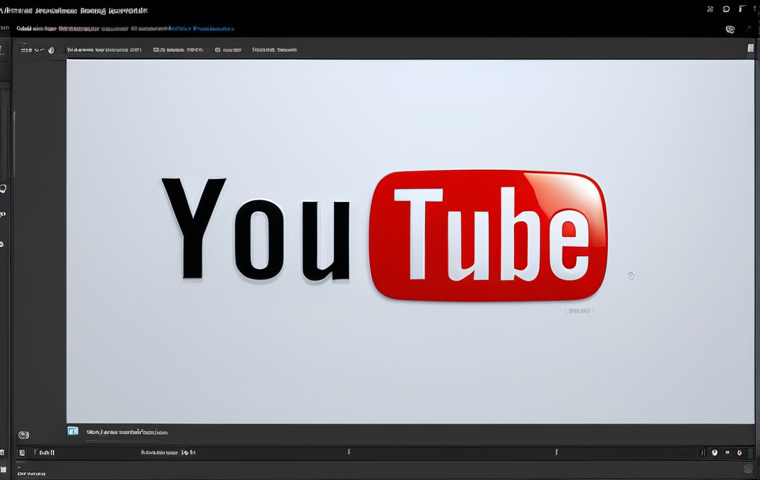
Task: Click the middle icon in the left sidebar strip
Action: [x=2, y=214]
